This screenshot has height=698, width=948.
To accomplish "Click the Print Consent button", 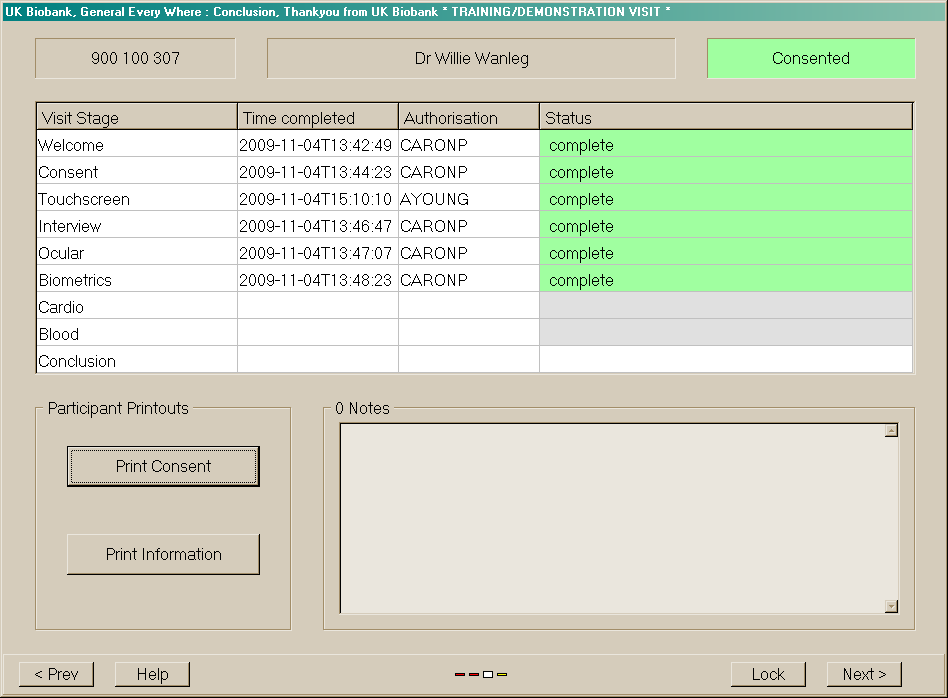I will (163, 466).
